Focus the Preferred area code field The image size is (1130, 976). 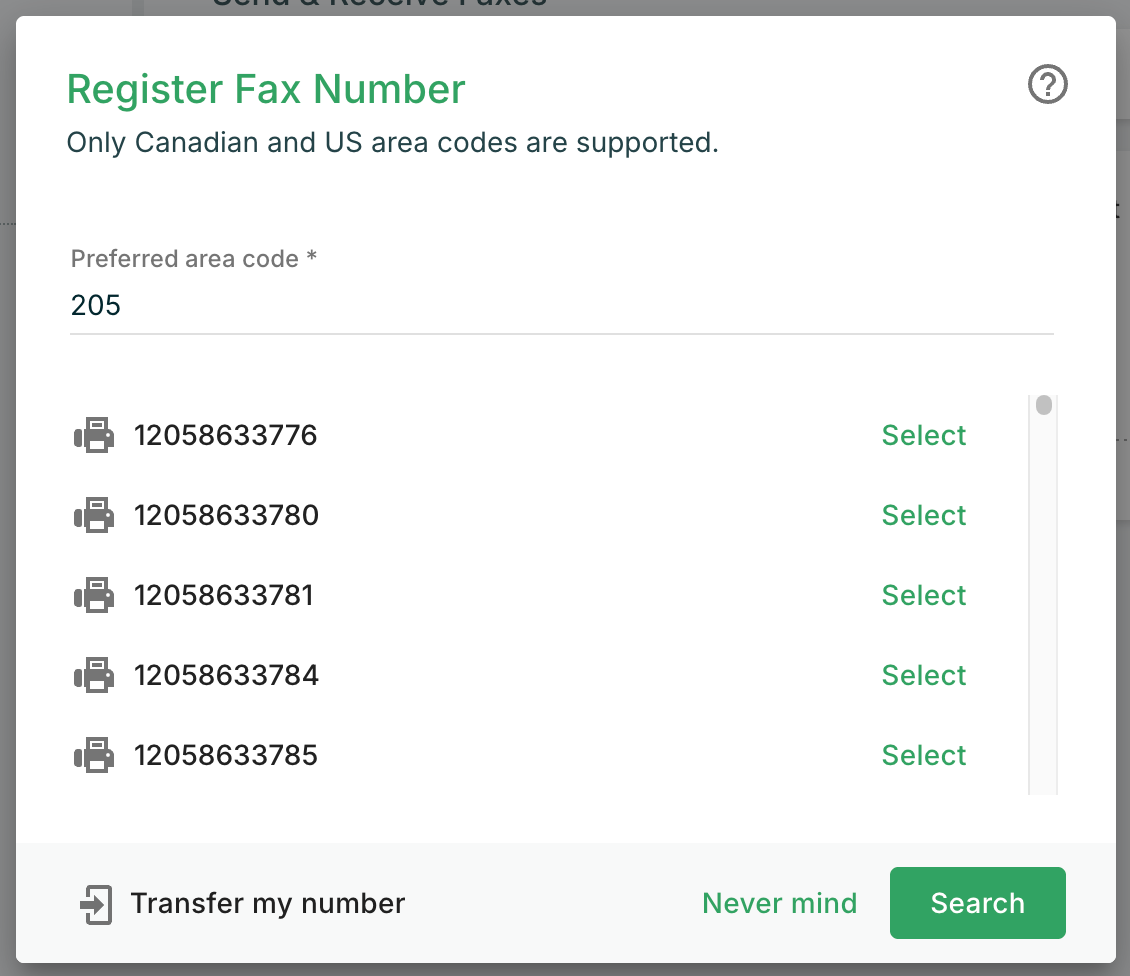(x=560, y=305)
